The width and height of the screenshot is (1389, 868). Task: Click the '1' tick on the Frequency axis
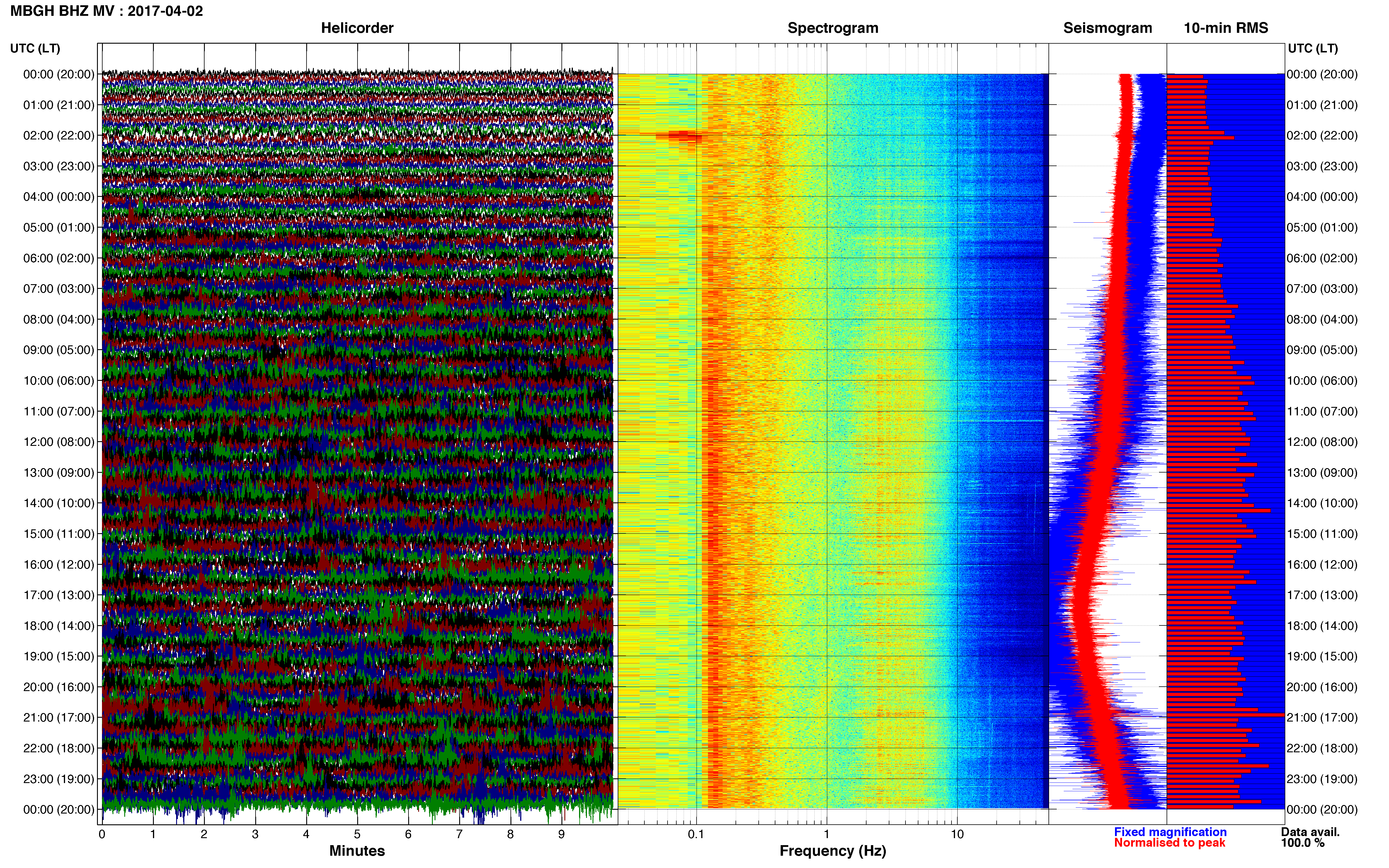pos(827,834)
